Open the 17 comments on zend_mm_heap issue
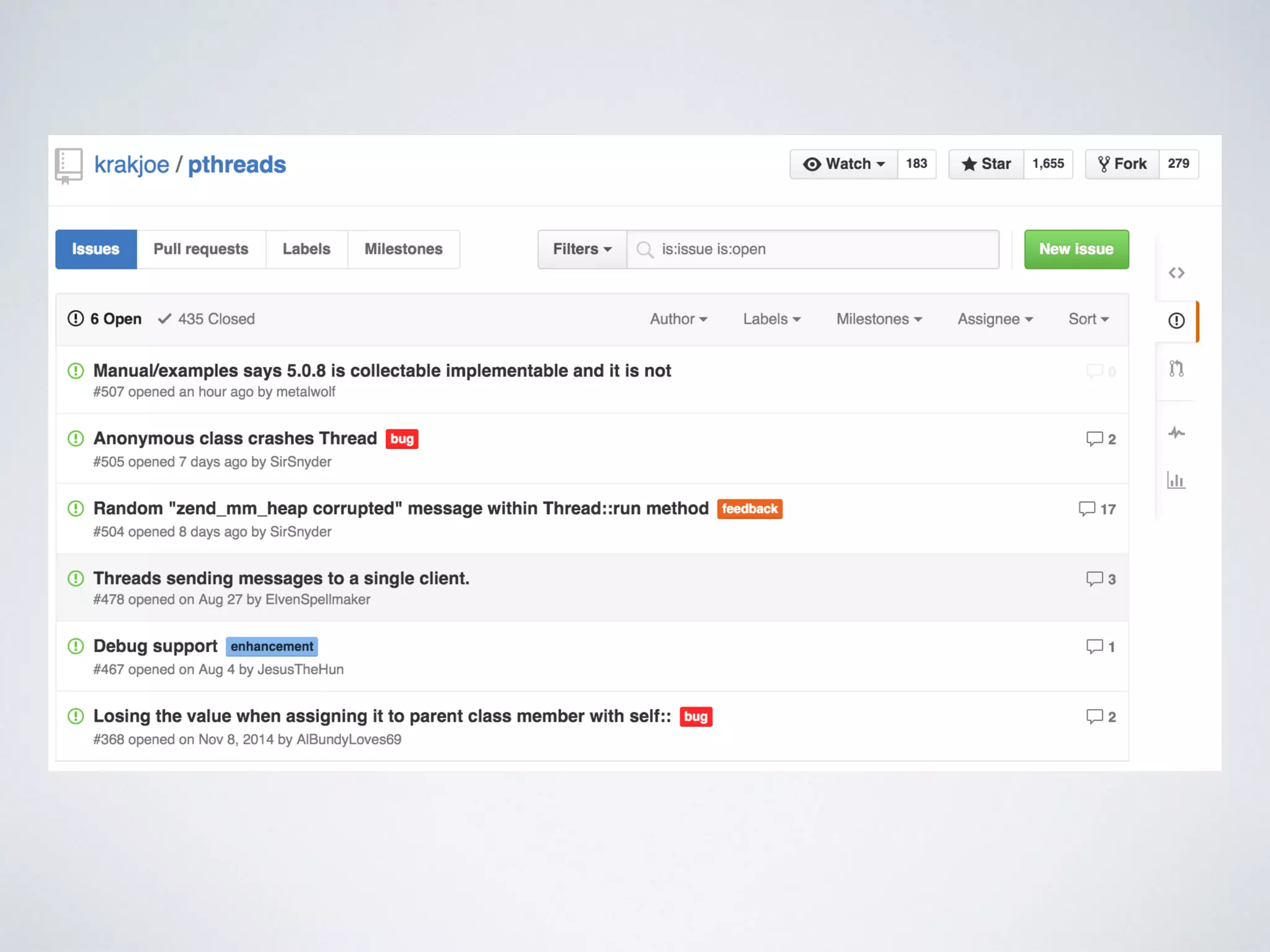Viewport: 1270px width, 952px height. tap(1097, 509)
